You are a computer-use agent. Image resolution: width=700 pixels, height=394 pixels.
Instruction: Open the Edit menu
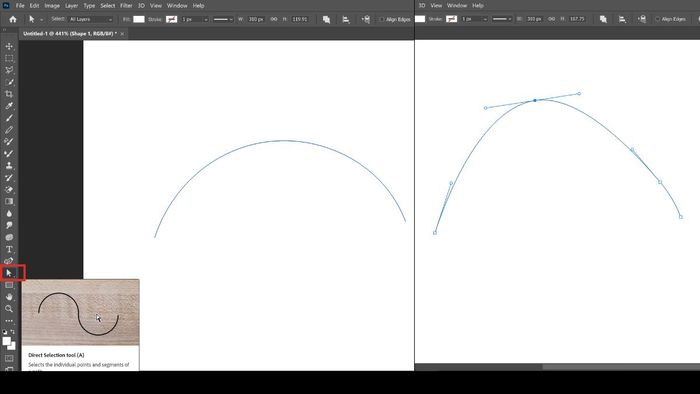click(x=34, y=5)
